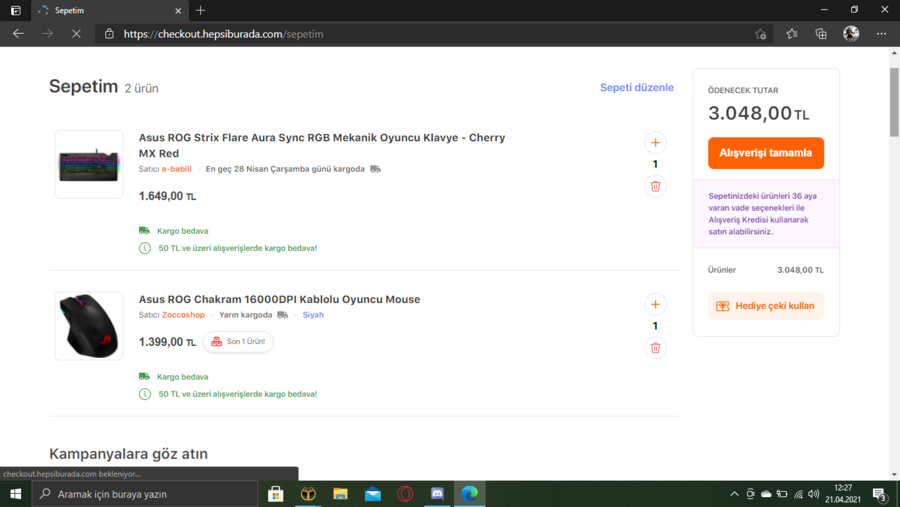Viewport: 900px width, 507px height.
Task: Click Sepeti düzenle link
Action: [x=637, y=87]
